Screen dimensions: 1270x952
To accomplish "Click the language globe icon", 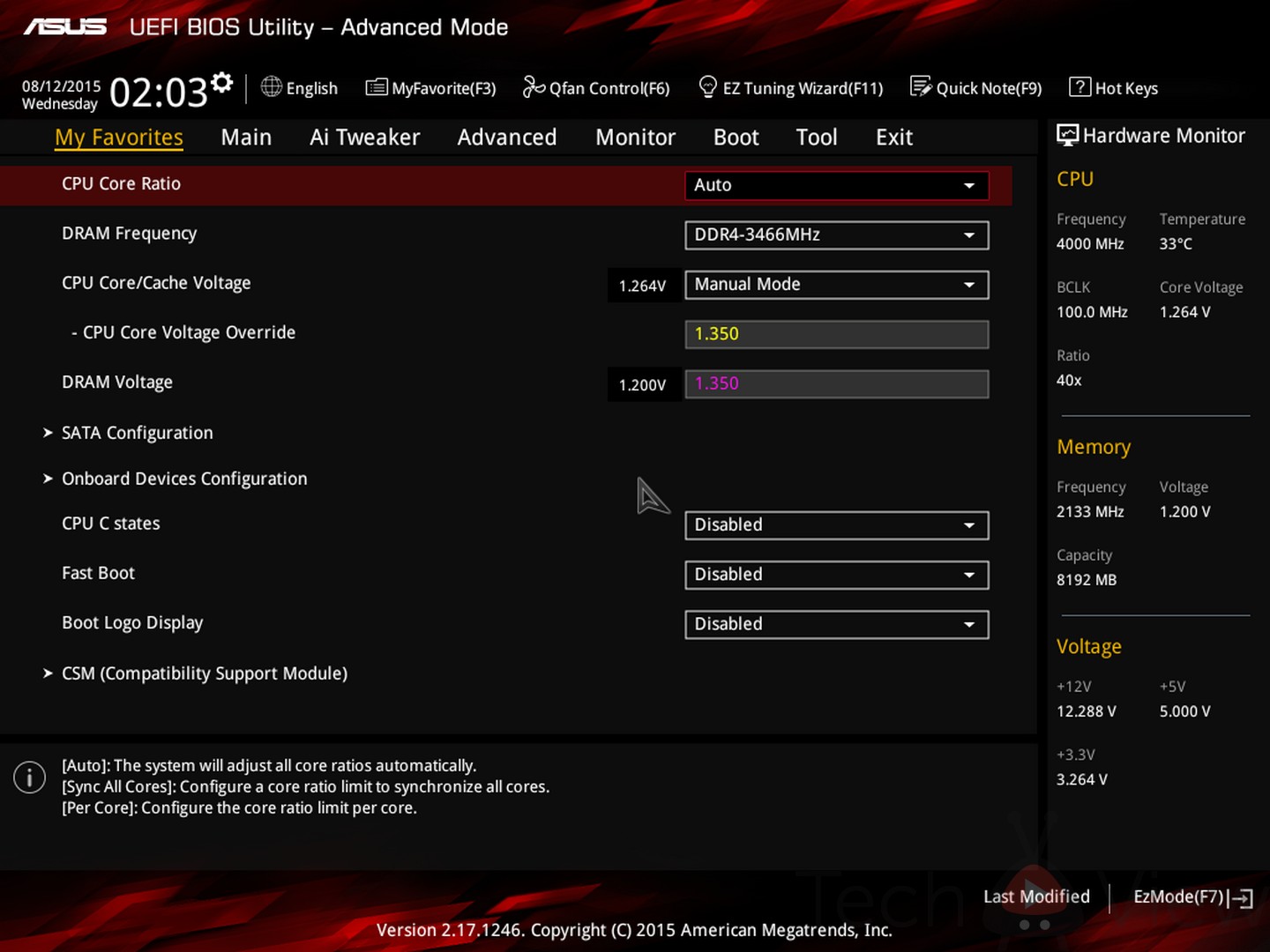I will click(271, 86).
